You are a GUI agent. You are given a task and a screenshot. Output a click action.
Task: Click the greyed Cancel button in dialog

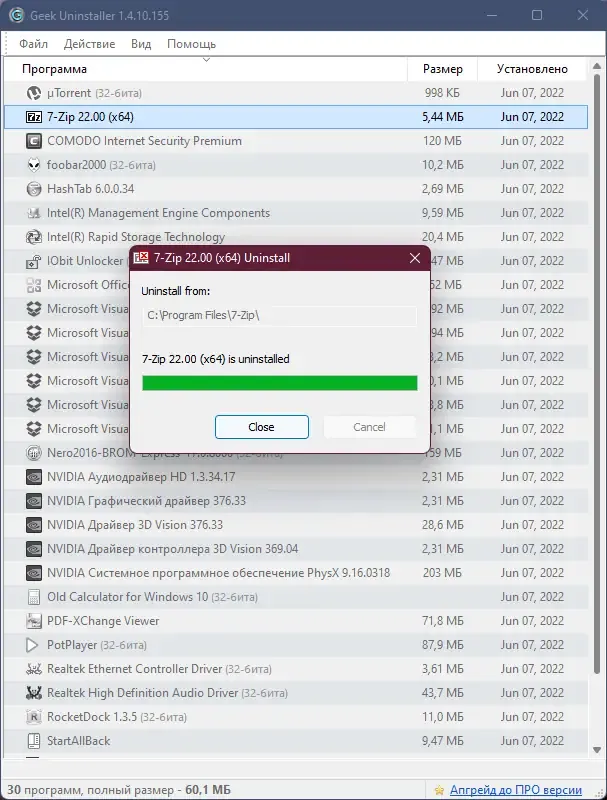coord(369,427)
